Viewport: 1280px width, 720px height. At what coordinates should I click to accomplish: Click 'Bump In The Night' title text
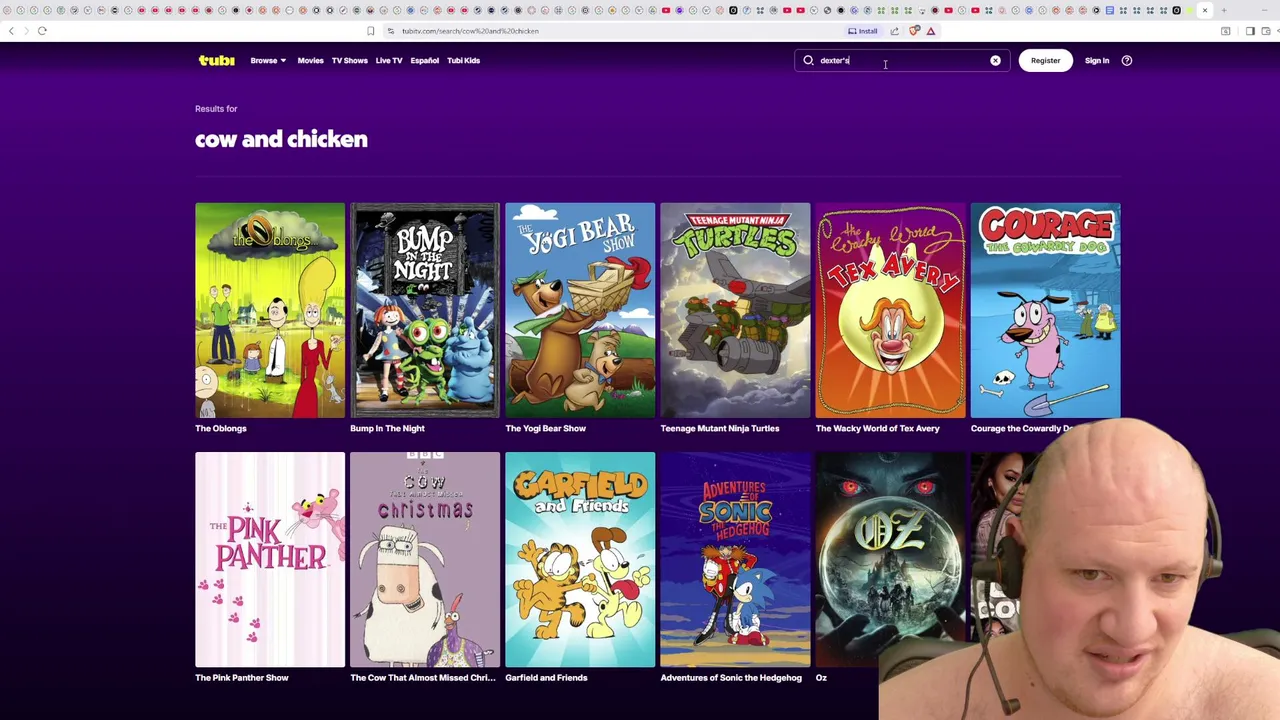click(387, 428)
